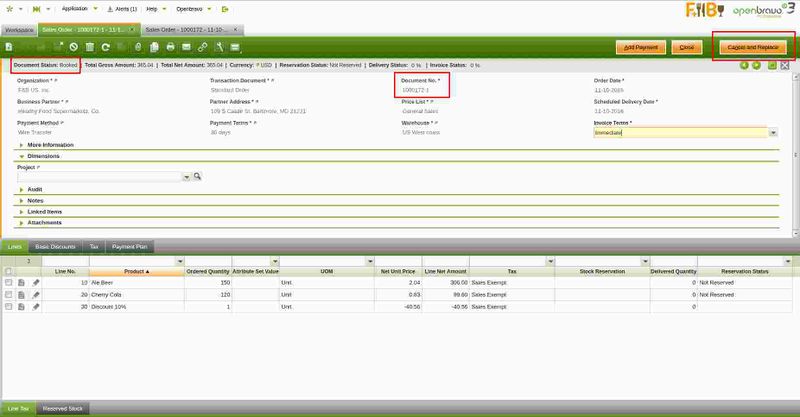Click the edit pencil on Ale Beer row
This screenshot has width=800, height=417.
click(37, 283)
